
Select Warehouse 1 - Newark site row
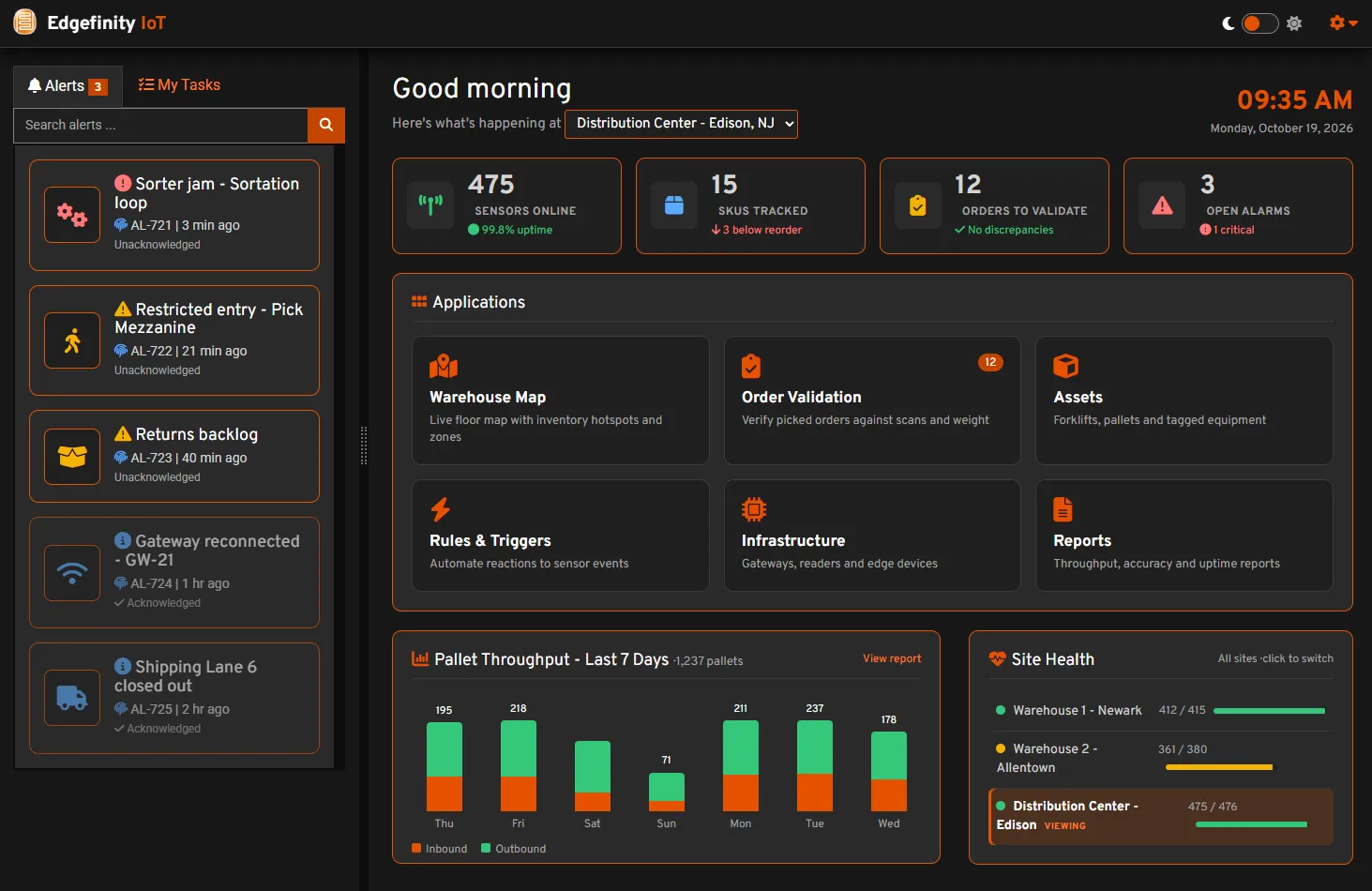1161,710
